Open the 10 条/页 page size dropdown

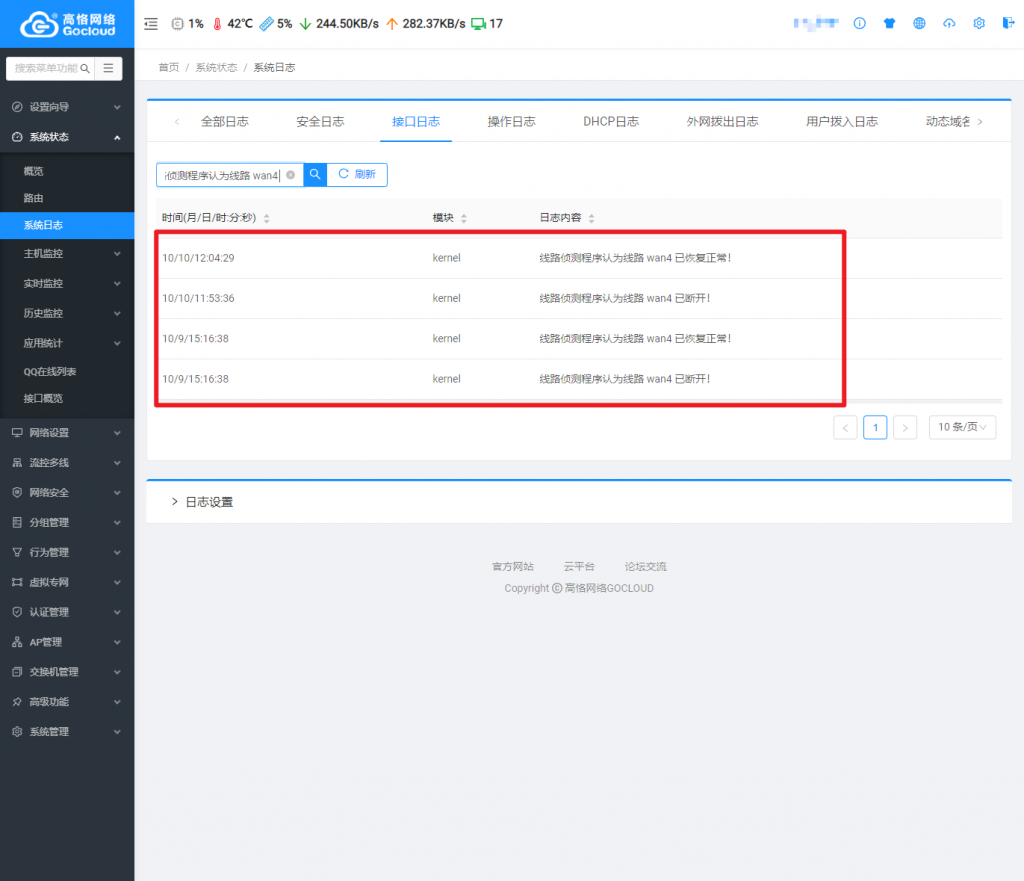point(962,427)
